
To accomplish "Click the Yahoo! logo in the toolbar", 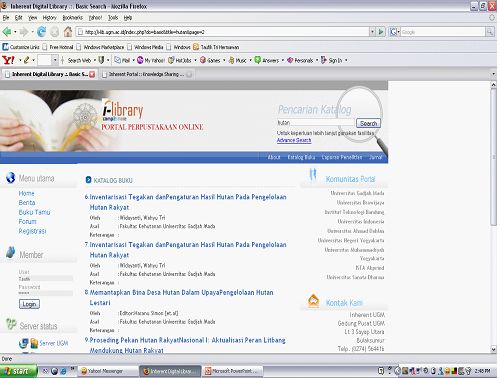I will pos(8,60).
